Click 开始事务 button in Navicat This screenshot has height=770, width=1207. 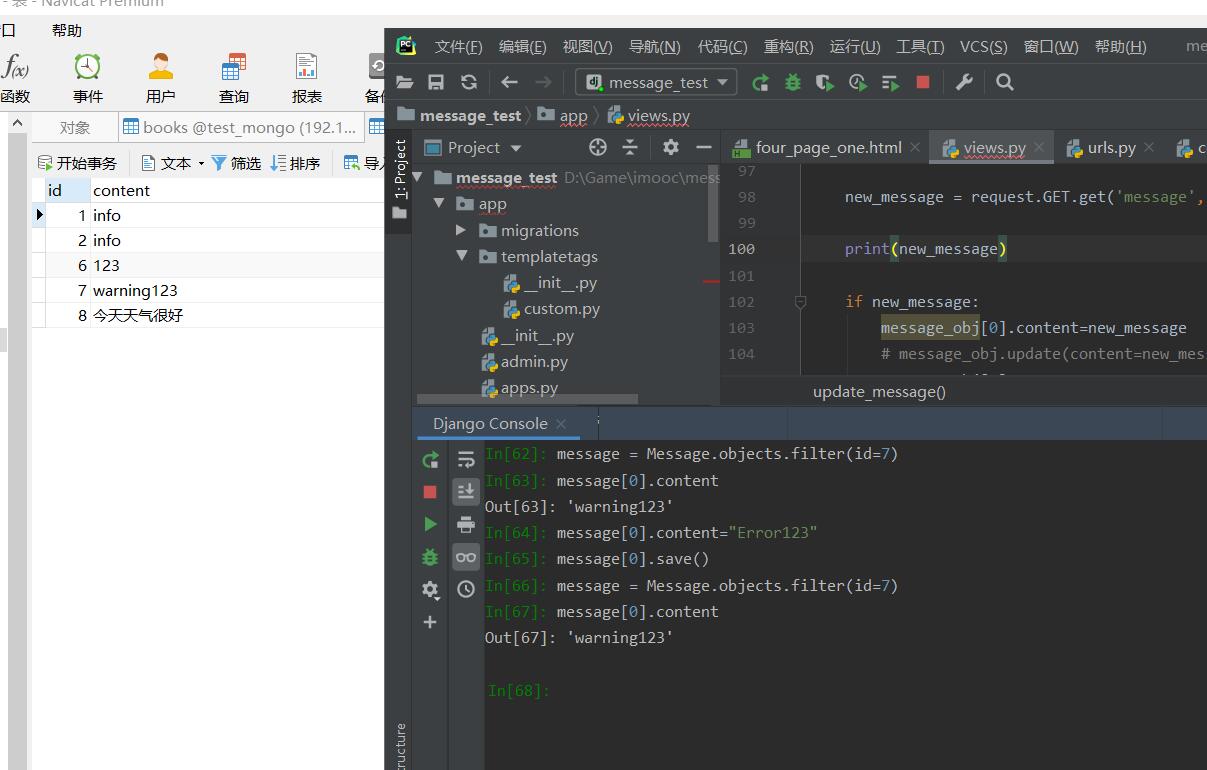click(77, 163)
